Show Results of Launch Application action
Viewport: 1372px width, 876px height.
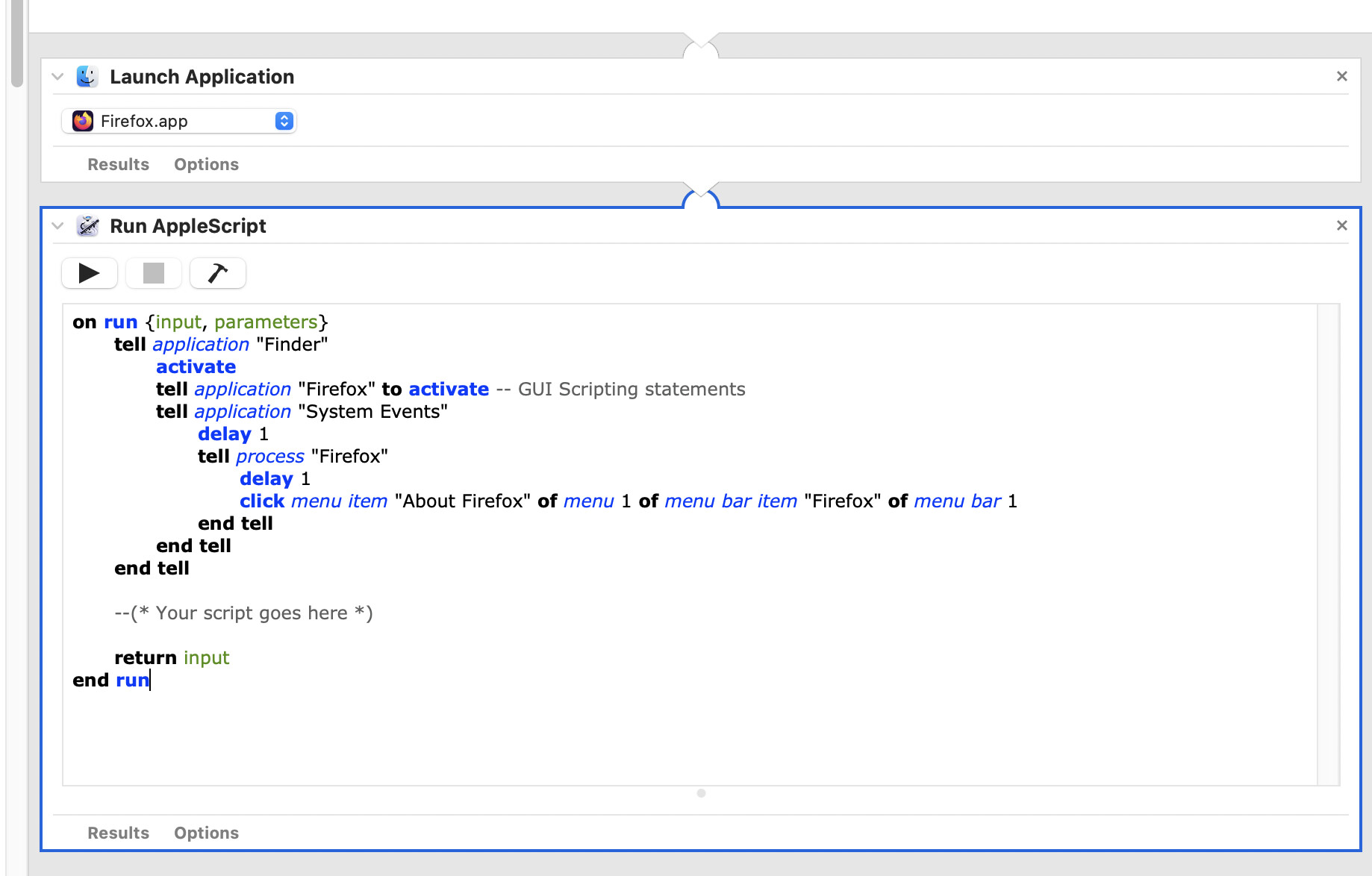click(118, 164)
